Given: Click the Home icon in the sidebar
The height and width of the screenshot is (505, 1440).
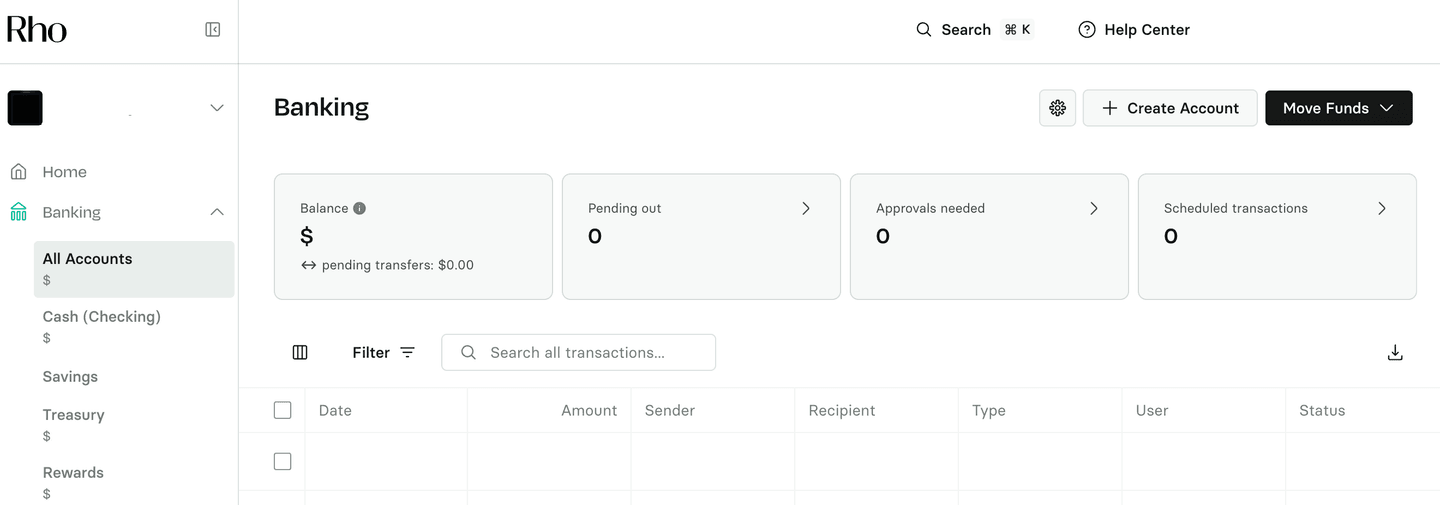Looking at the screenshot, I should click(18, 172).
